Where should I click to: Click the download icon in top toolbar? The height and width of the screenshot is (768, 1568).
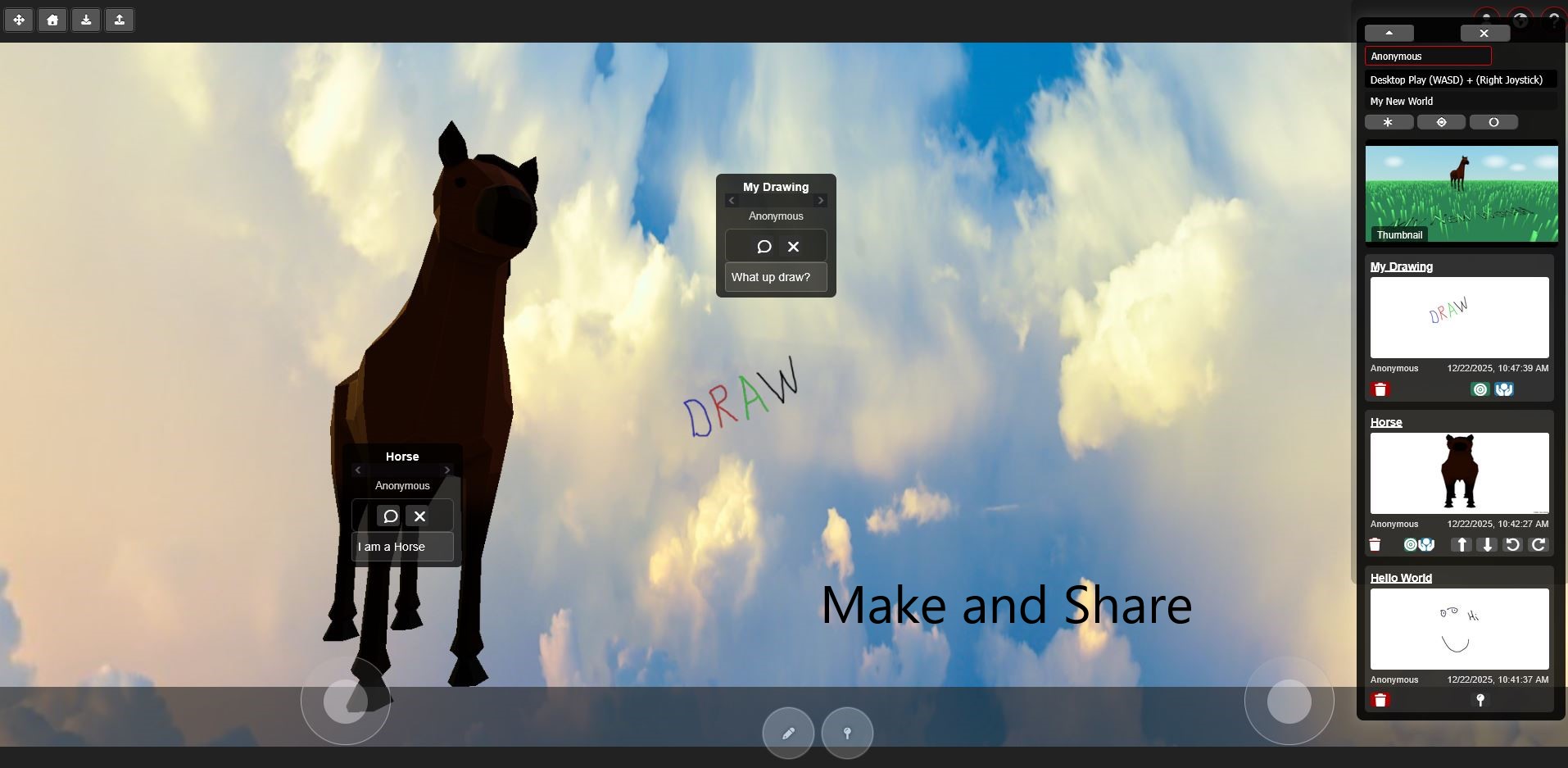pos(86,20)
